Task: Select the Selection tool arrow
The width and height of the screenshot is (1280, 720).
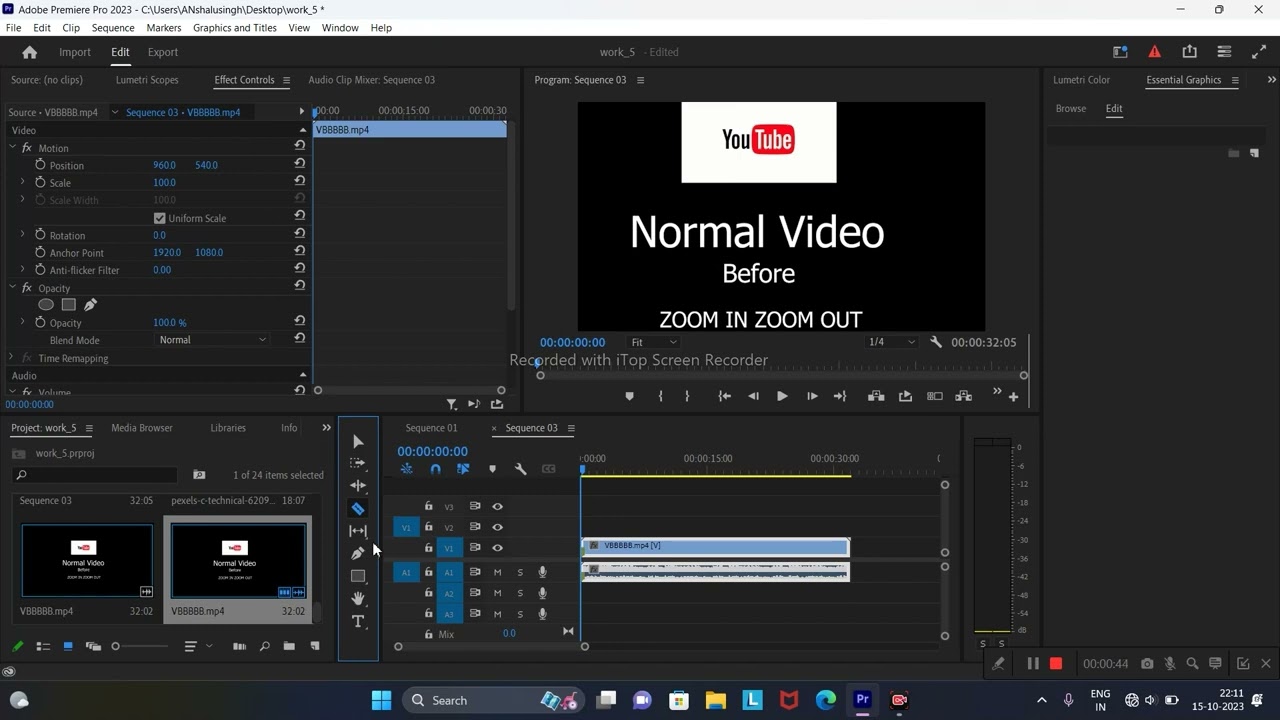Action: coord(358,442)
